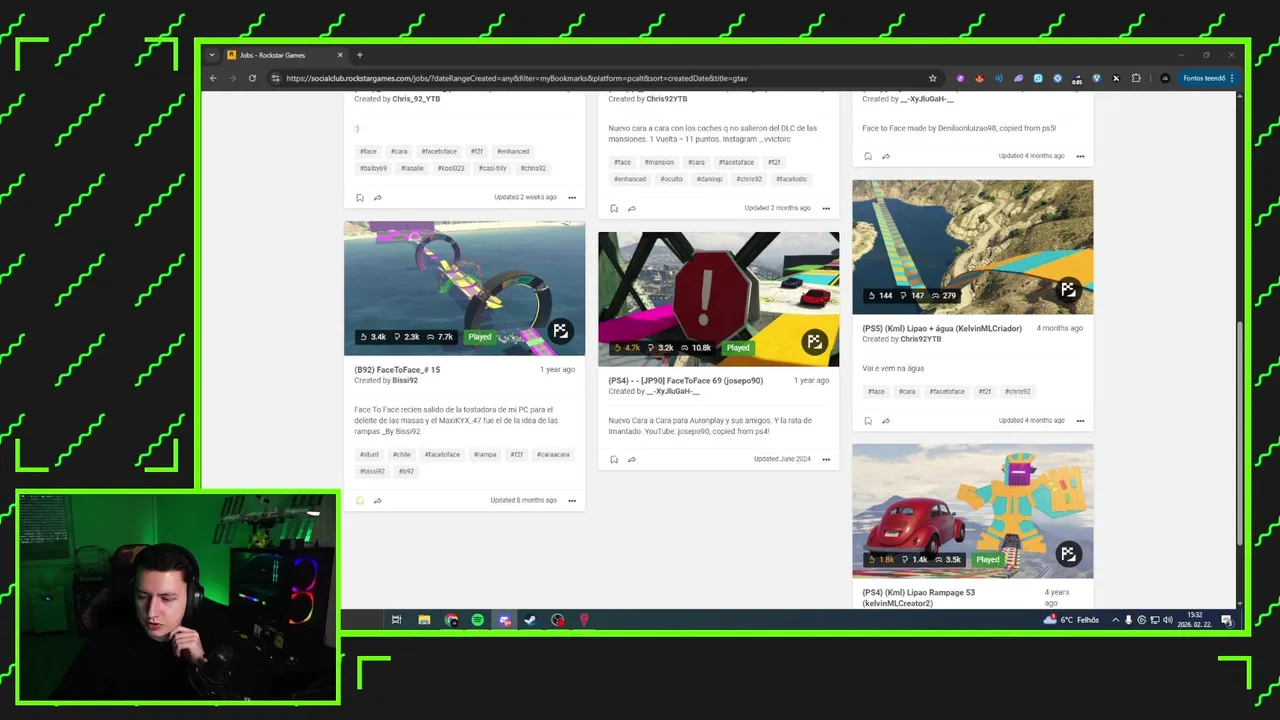Toggle bookmark on Lipao + água job
Screen dimensions: 1280x720
click(x=868, y=421)
